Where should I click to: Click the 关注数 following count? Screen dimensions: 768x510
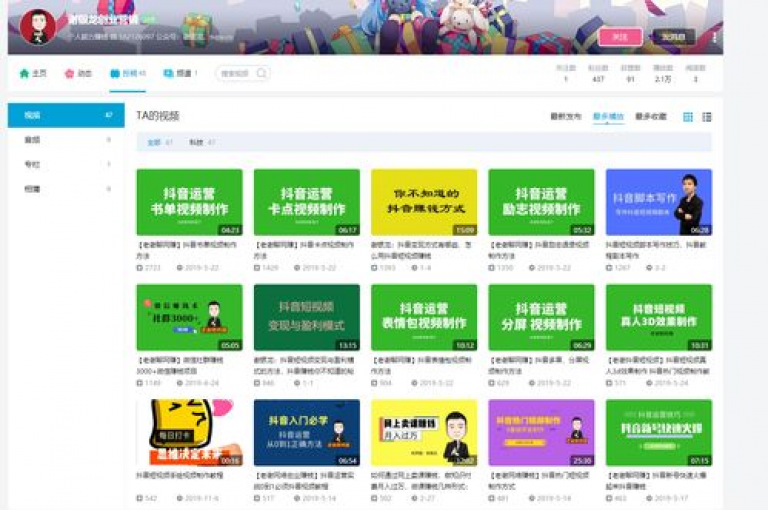click(x=566, y=73)
